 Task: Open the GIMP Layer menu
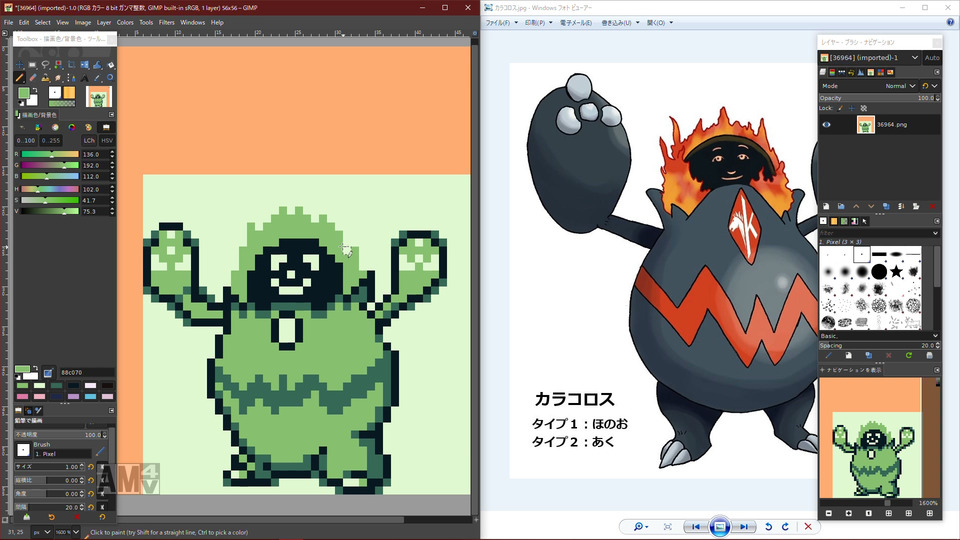(x=104, y=22)
